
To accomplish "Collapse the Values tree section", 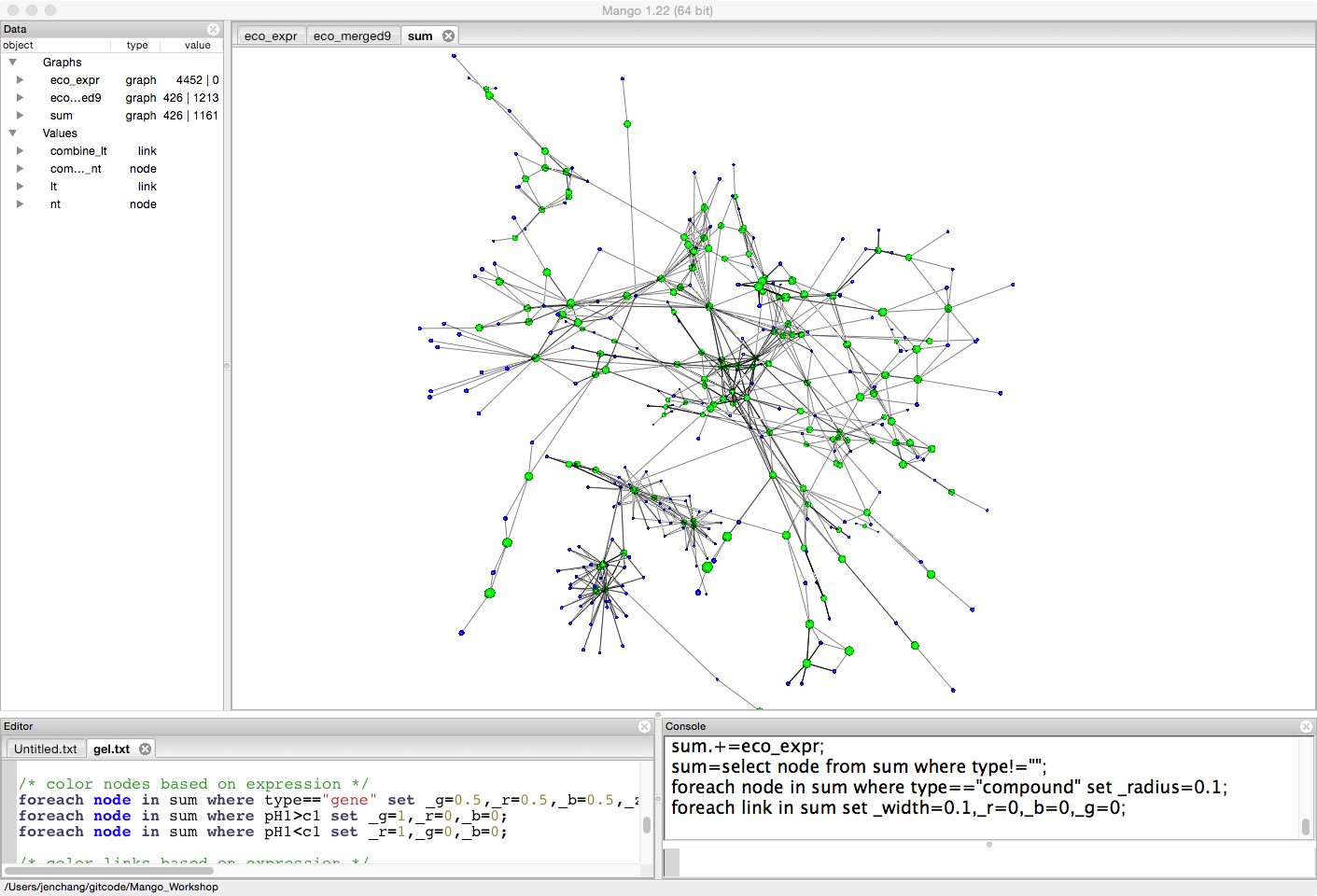I will click(13, 133).
